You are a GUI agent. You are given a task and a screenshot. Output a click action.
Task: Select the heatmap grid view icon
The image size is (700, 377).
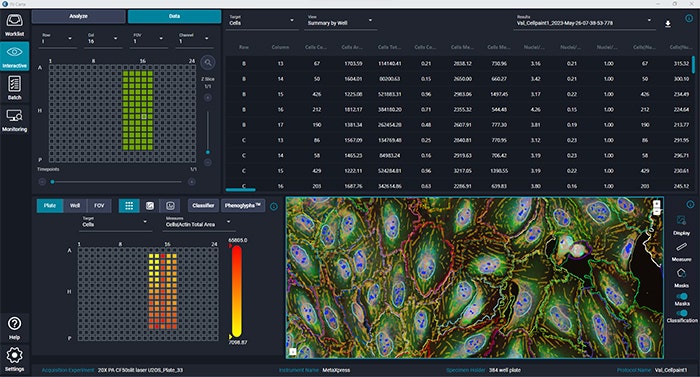[129, 205]
